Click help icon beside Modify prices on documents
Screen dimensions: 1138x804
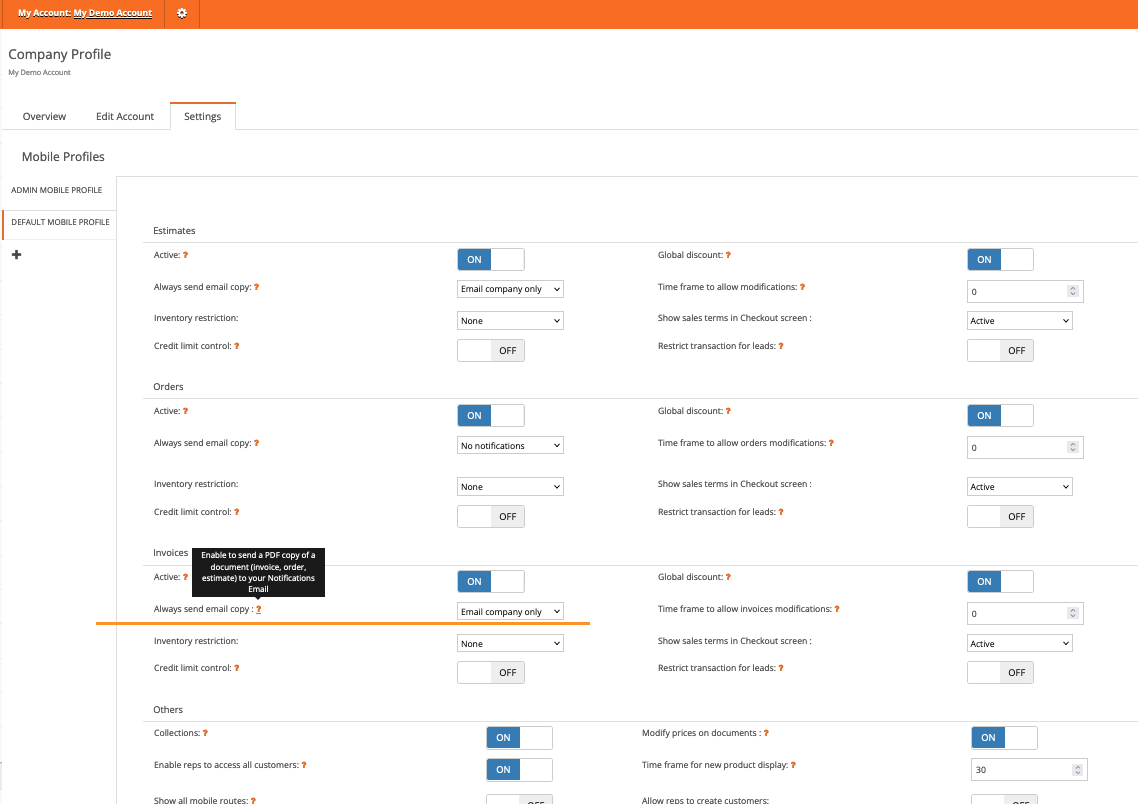(766, 733)
